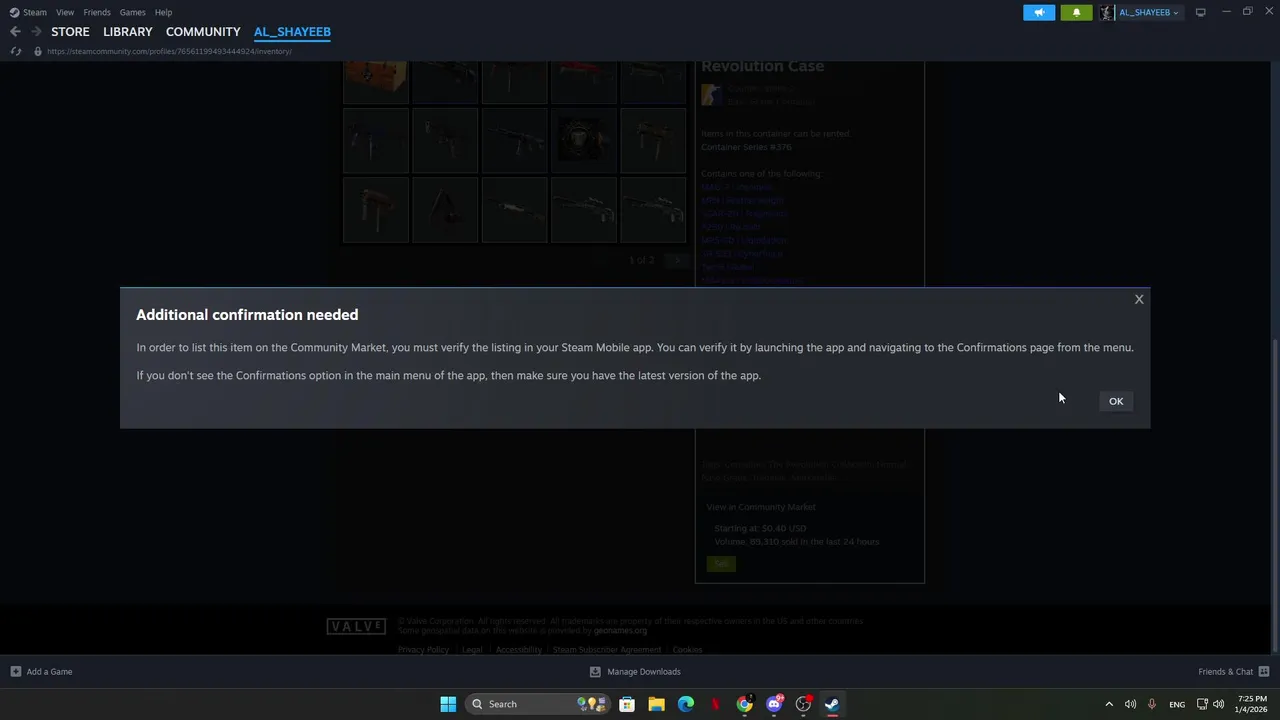Viewport: 1280px width, 720px height.
Task: Navigate back with the back arrow
Action: [x=15, y=32]
